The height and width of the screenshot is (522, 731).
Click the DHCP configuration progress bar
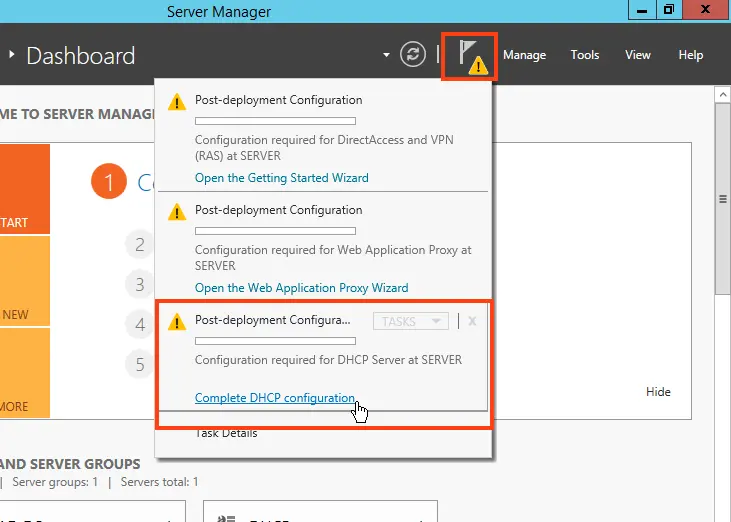[x=275, y=341]
